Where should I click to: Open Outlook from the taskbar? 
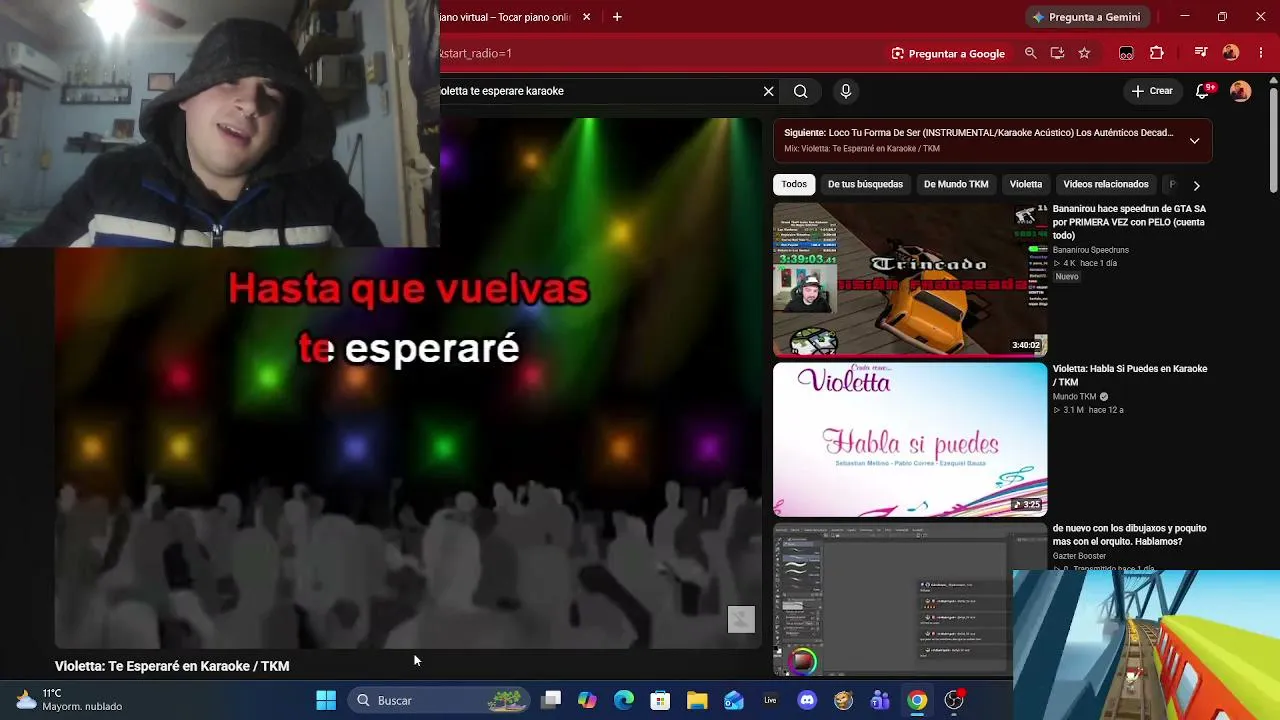734,700
